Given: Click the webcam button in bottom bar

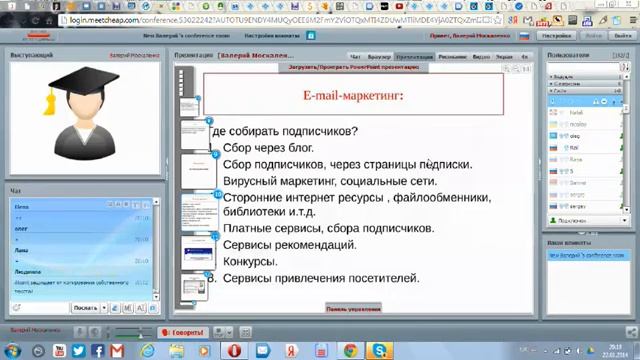Looking at the screenshot, I should 219,332.
